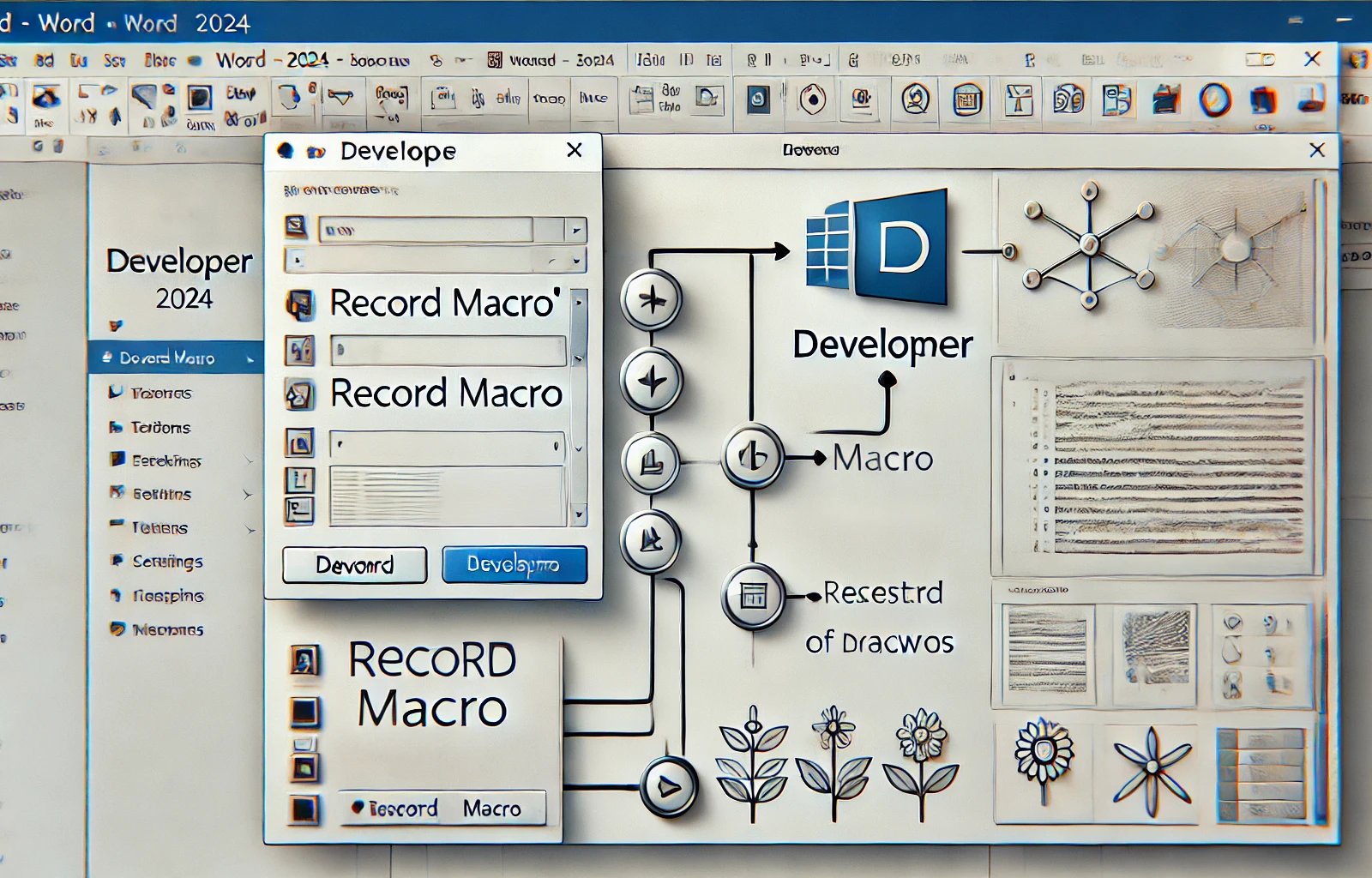Select the sunflower thumbnail in right panel

coord(1043,755)
